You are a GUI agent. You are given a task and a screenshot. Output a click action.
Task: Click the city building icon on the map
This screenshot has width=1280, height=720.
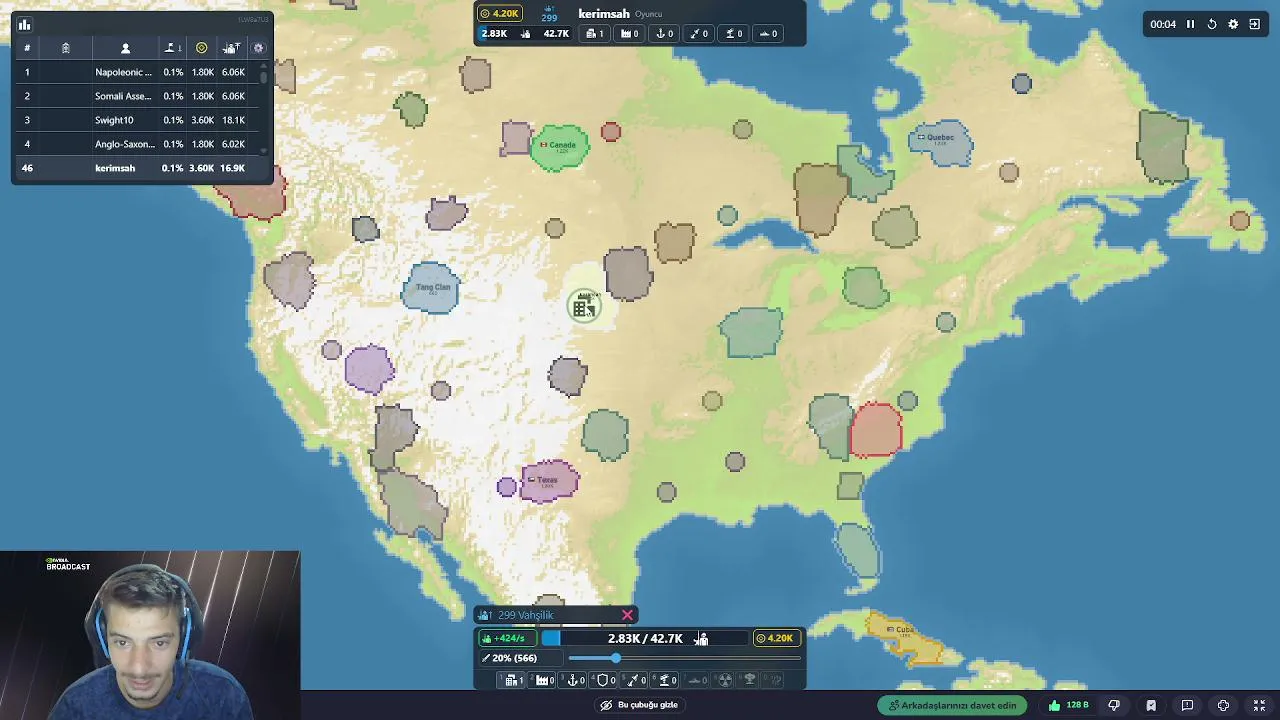pos(584,306)
